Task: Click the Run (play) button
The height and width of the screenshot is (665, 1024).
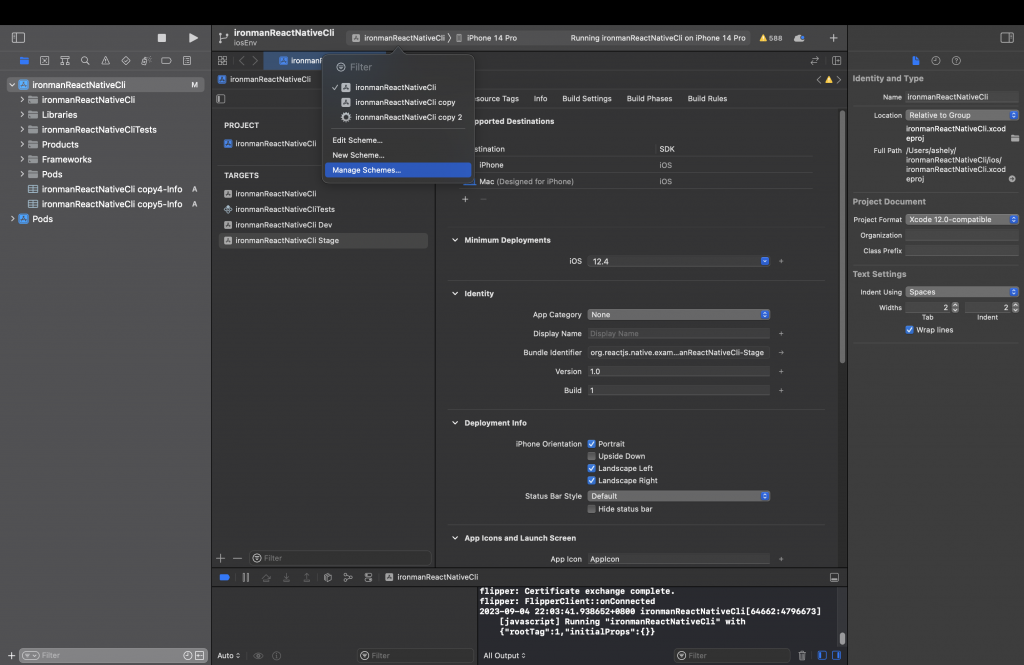Action: [193, 38]
